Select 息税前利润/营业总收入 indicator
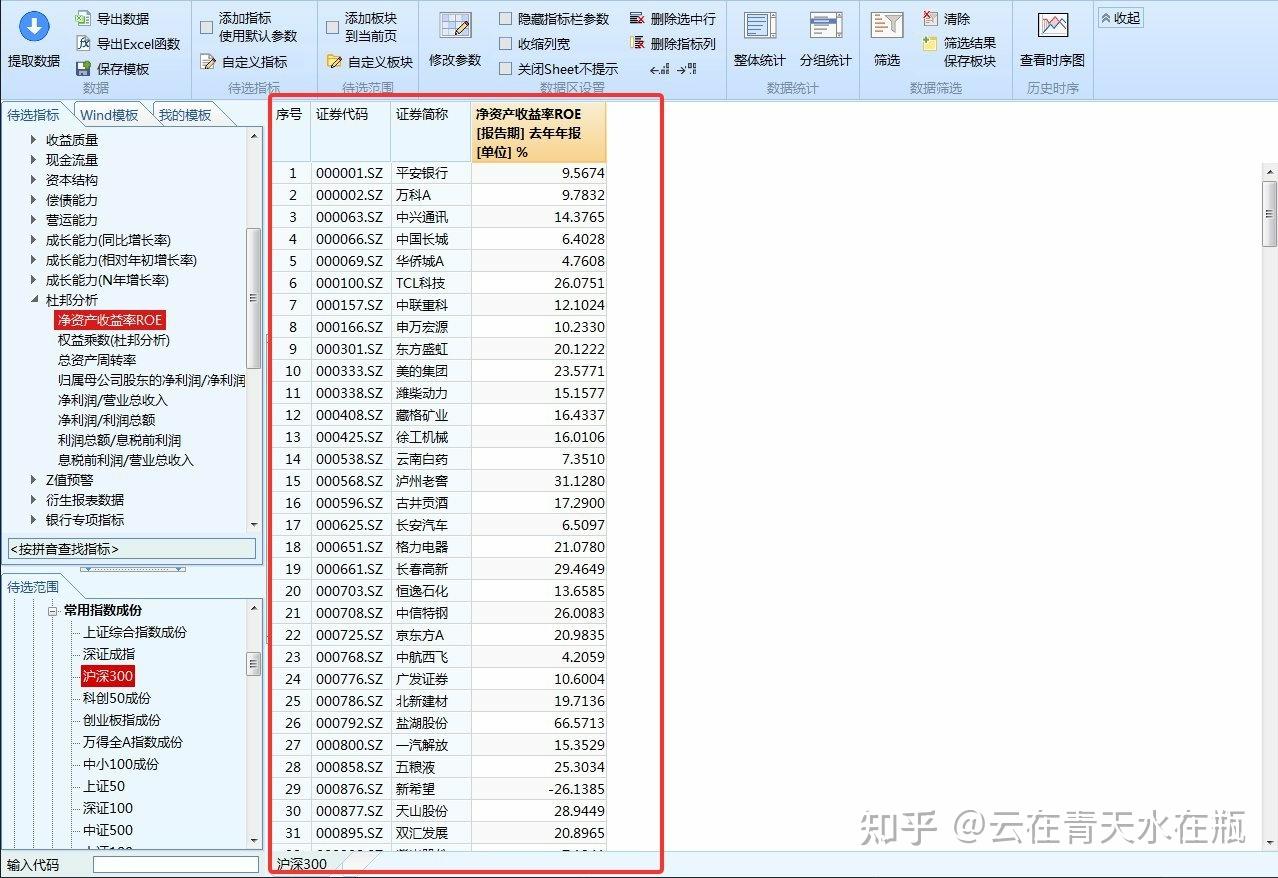This screenshot has width=1278, height=878. point(126,460)
